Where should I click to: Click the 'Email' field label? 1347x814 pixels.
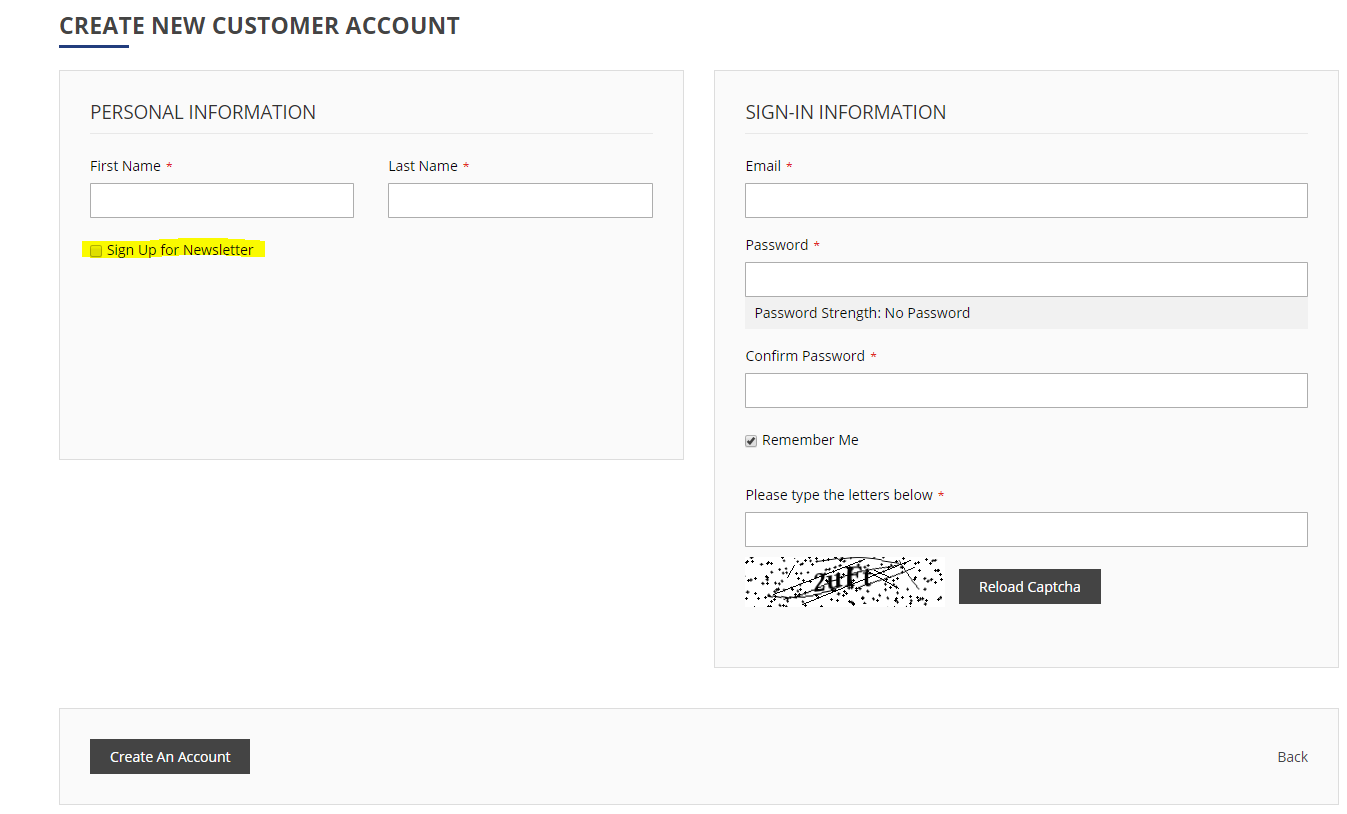(x=763, y=166)
